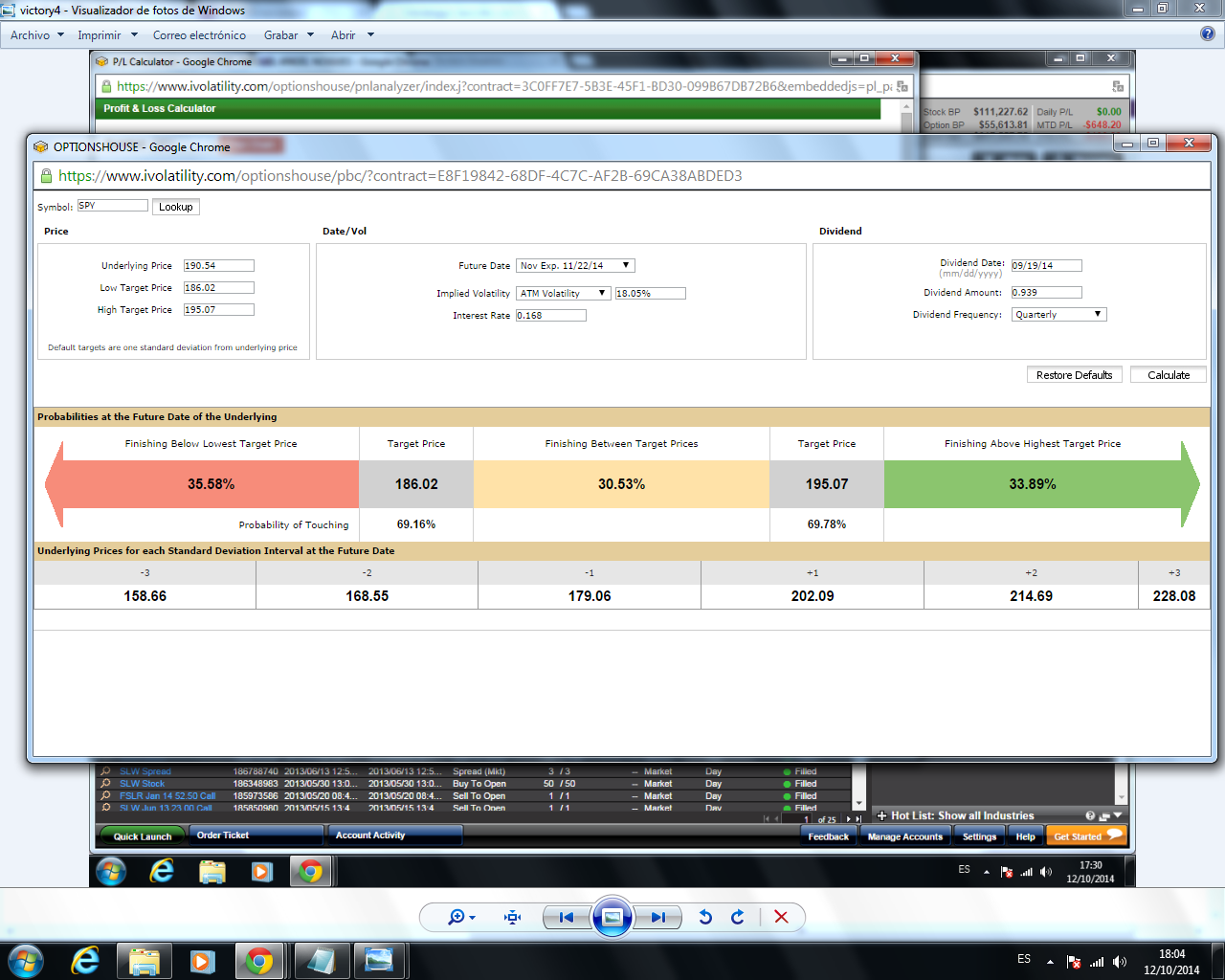Go to the previous photo

point(567,917)
